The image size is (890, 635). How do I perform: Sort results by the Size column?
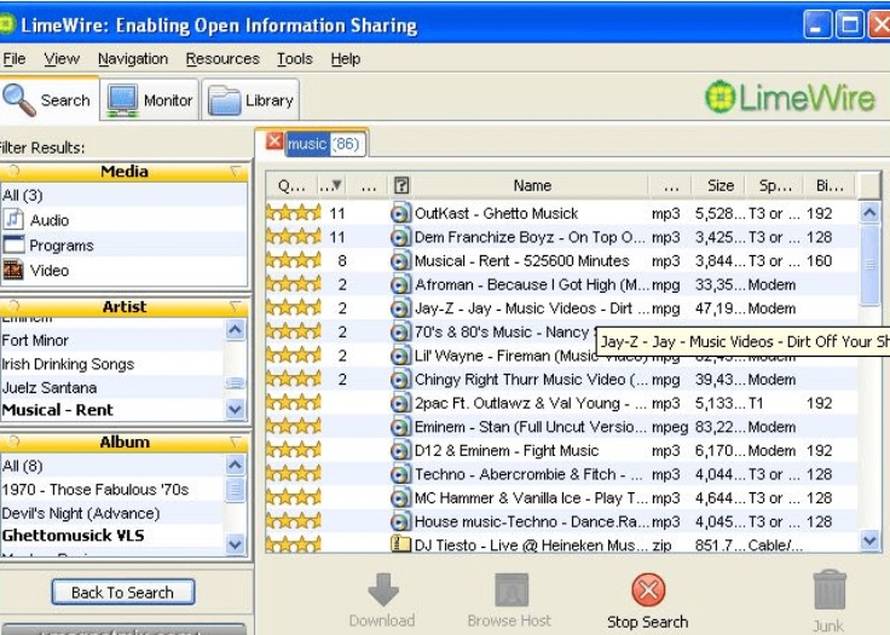[720, 185]
